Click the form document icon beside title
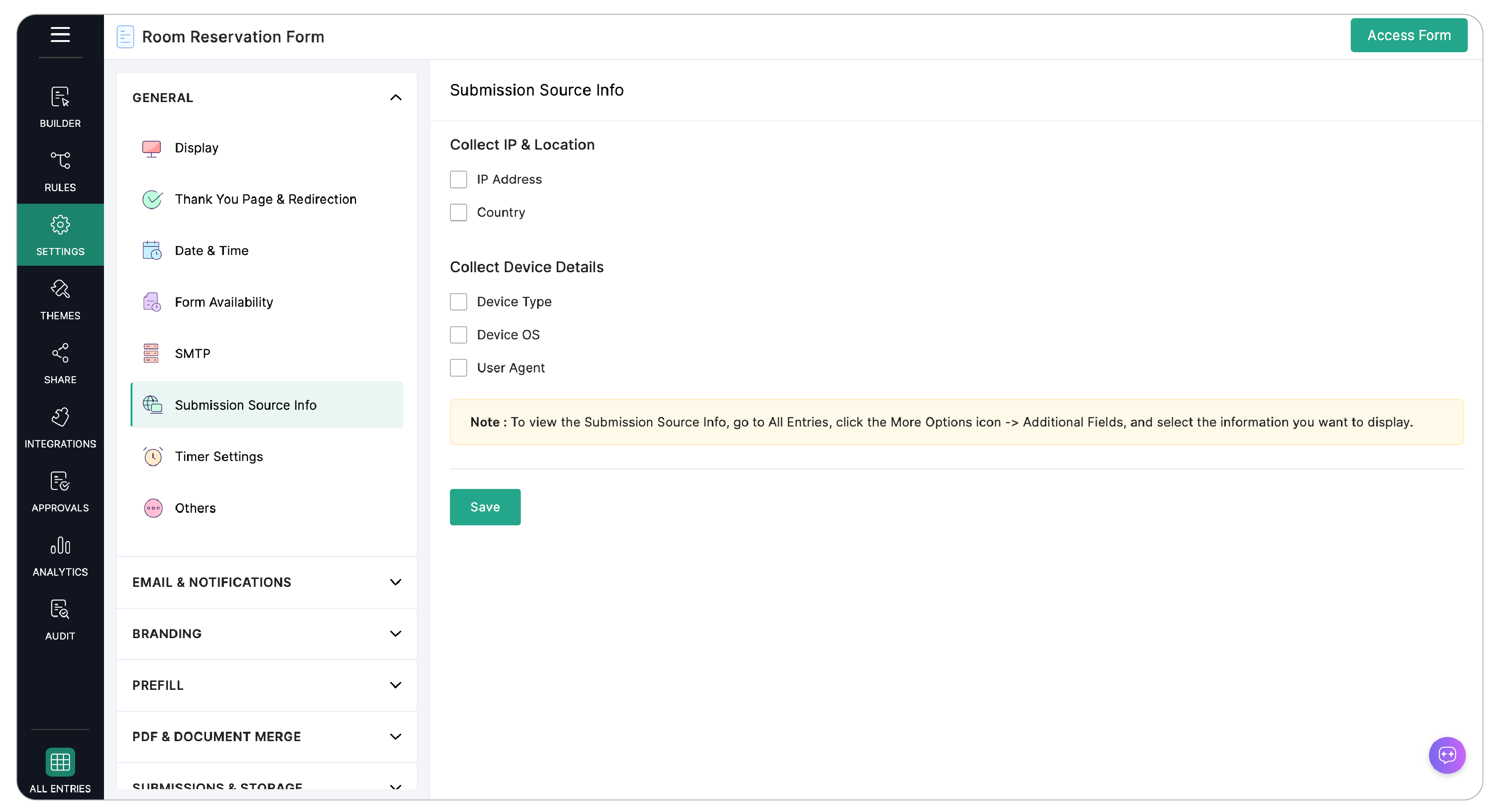The image size is (1499, 812). point(125,37)
